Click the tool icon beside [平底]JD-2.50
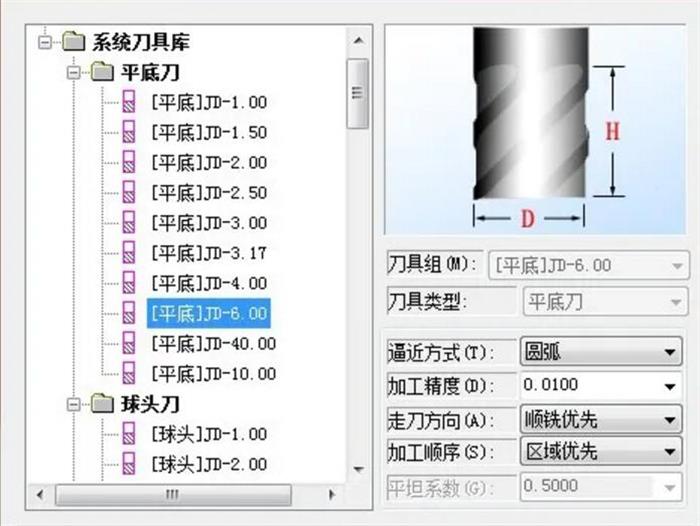700x526 pixels. [x=129, y=192]
